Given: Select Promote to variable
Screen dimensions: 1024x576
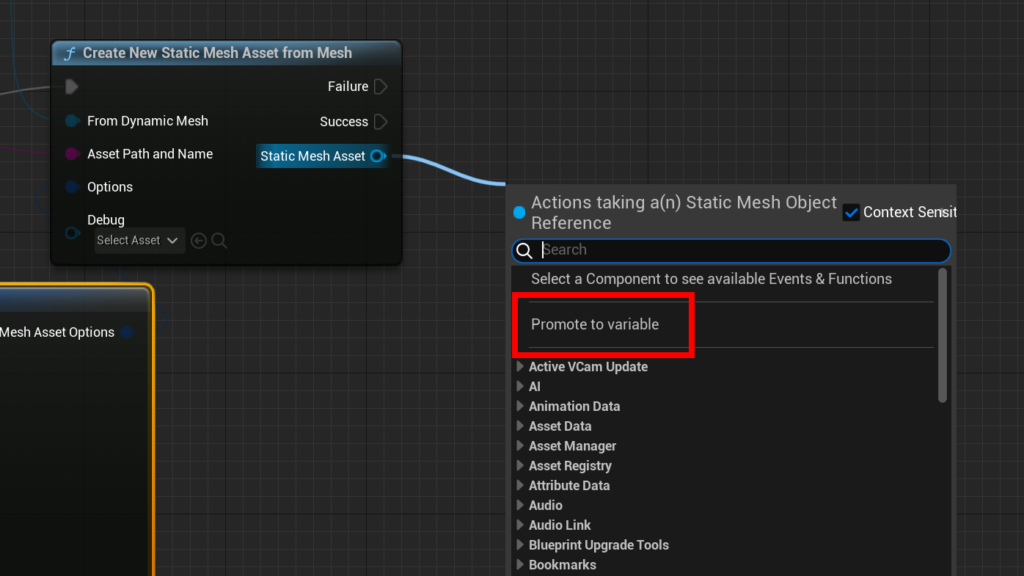Looking at the screenshot, I should coord(595,325).
